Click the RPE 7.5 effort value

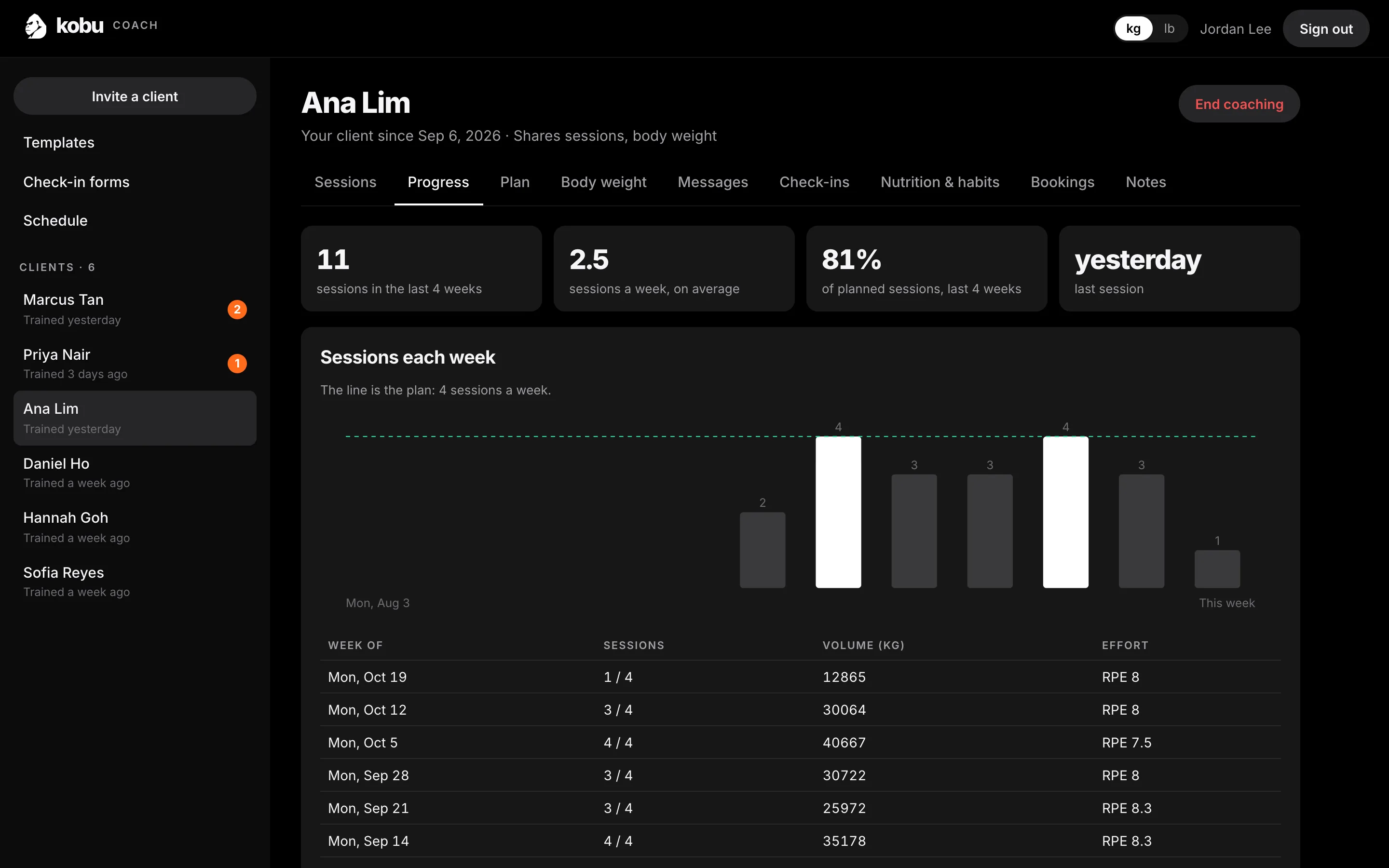1126,742
